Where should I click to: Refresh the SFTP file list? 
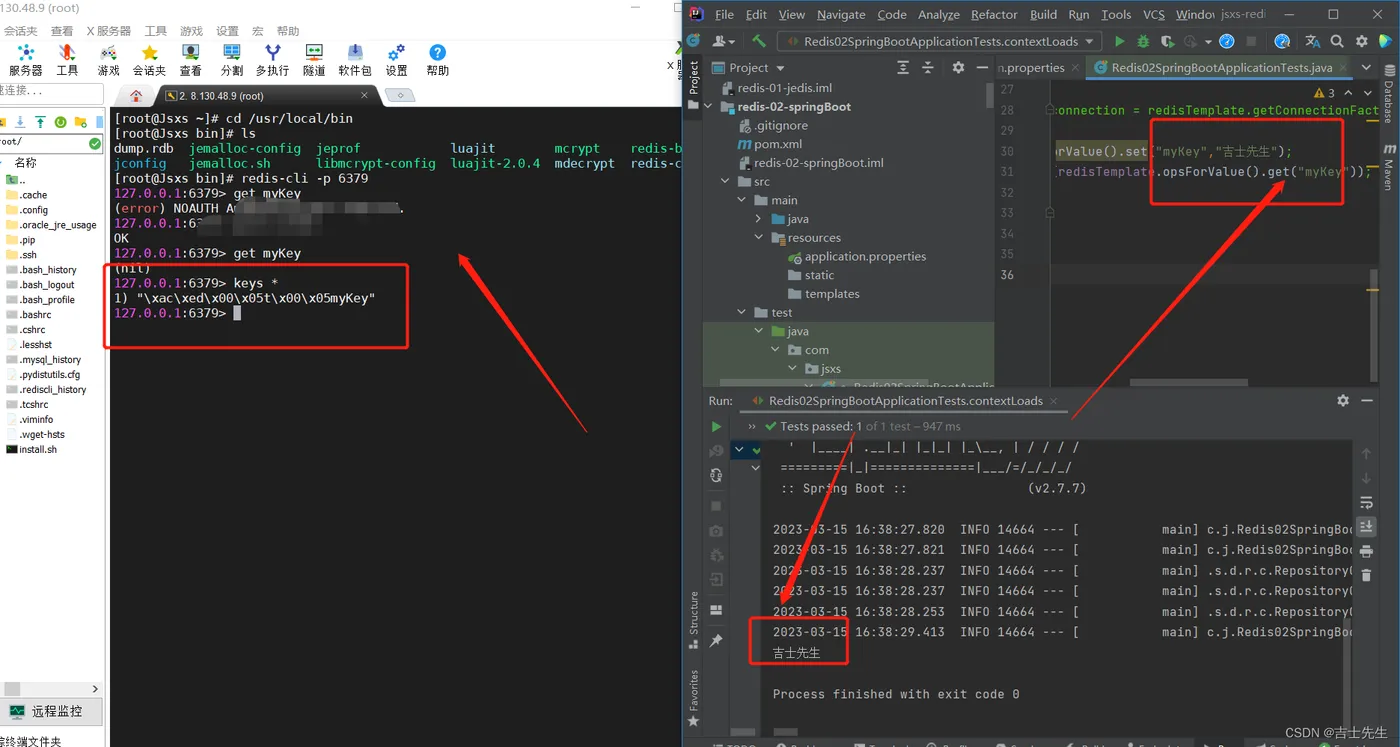click(x=61, y=122)
